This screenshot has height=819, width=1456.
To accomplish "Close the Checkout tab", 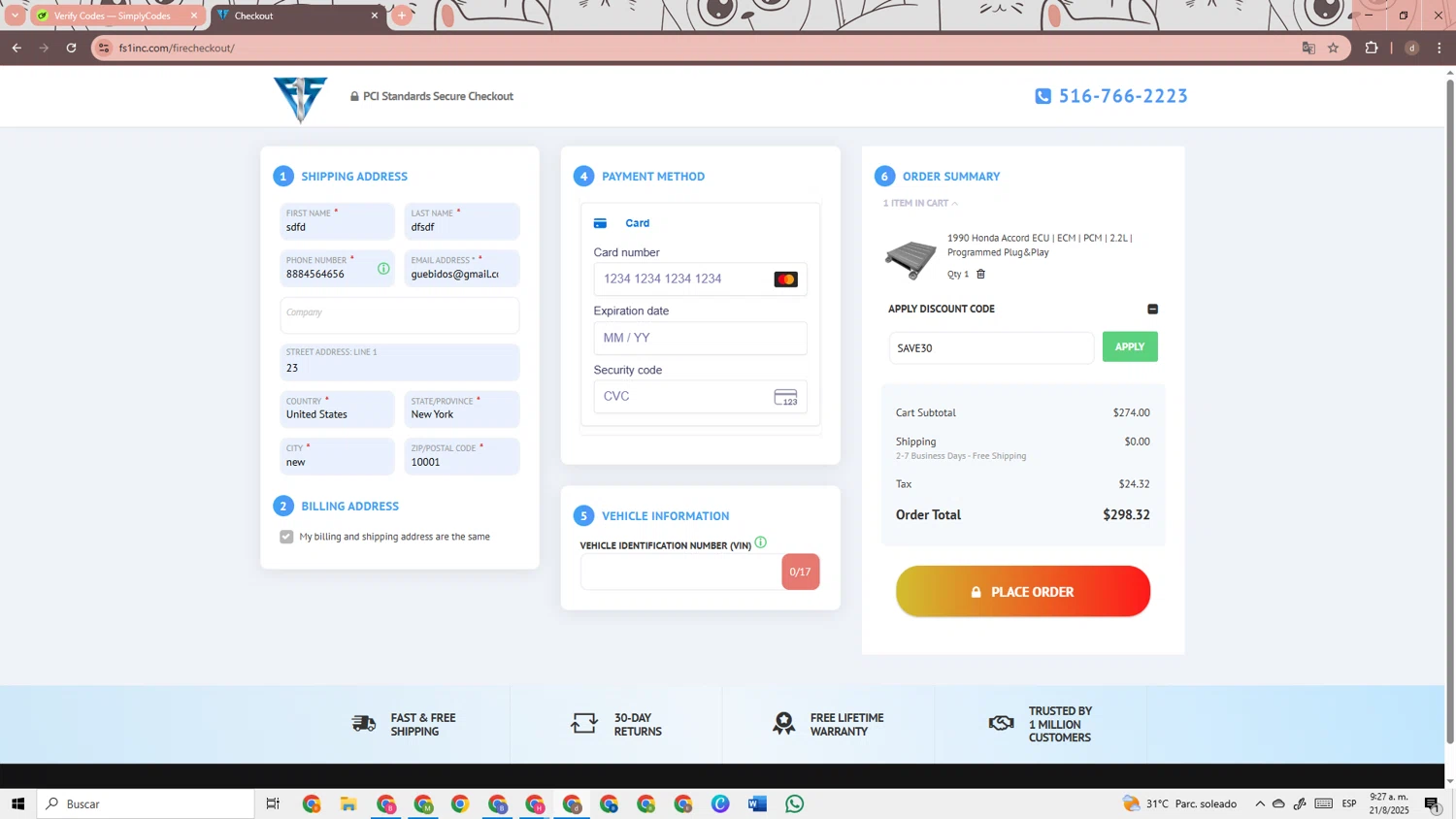I will (375, 16).
